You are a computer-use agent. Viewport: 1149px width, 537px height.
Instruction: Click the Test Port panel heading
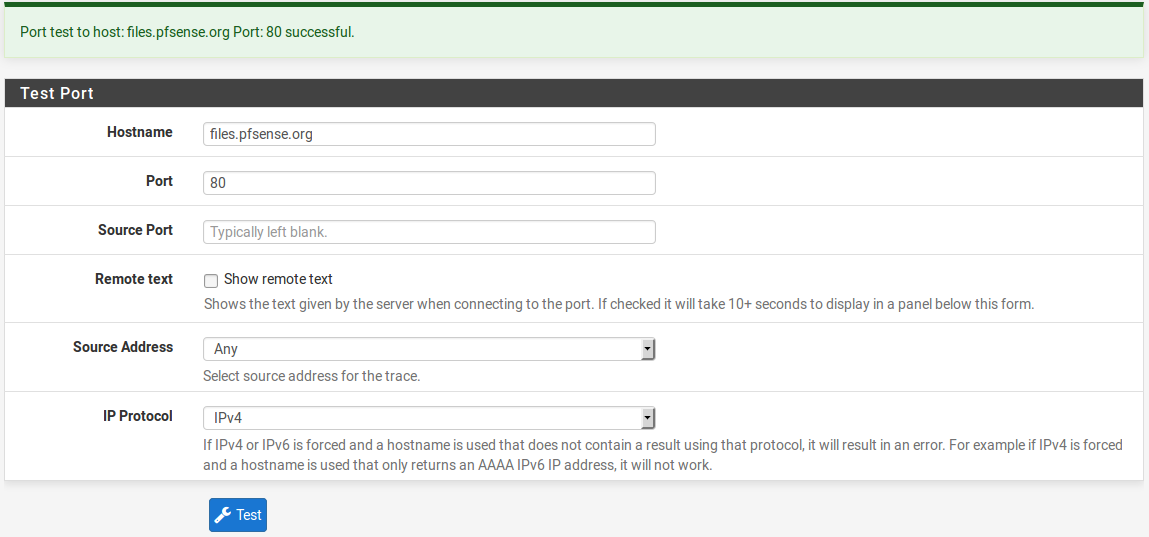(57, 93)
